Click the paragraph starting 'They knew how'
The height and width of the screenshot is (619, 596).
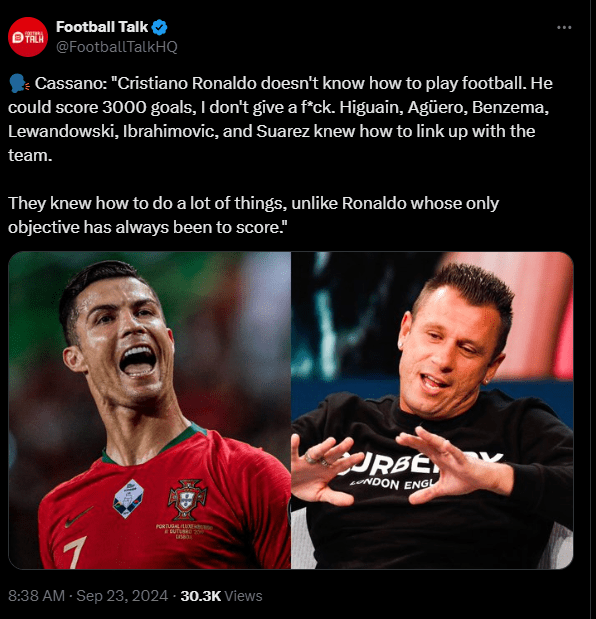pos(253,215)
